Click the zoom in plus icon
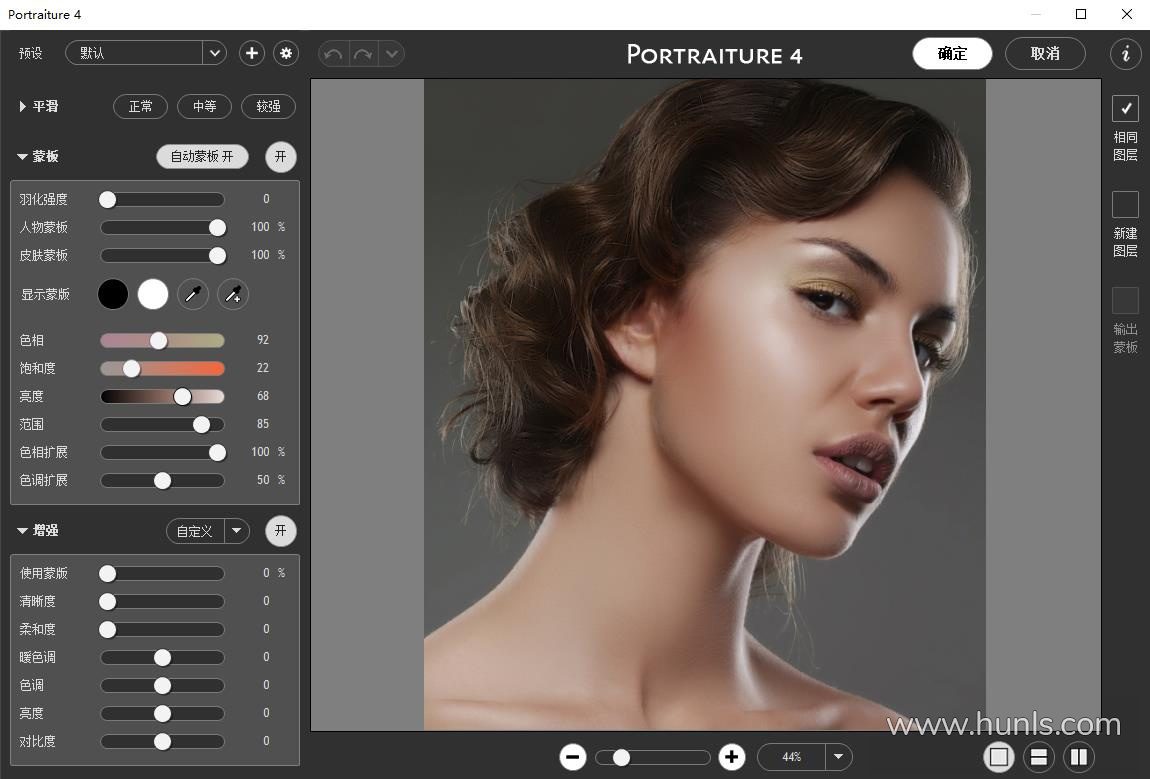This screenshot has width=1150, height=779. click(731, 757)
